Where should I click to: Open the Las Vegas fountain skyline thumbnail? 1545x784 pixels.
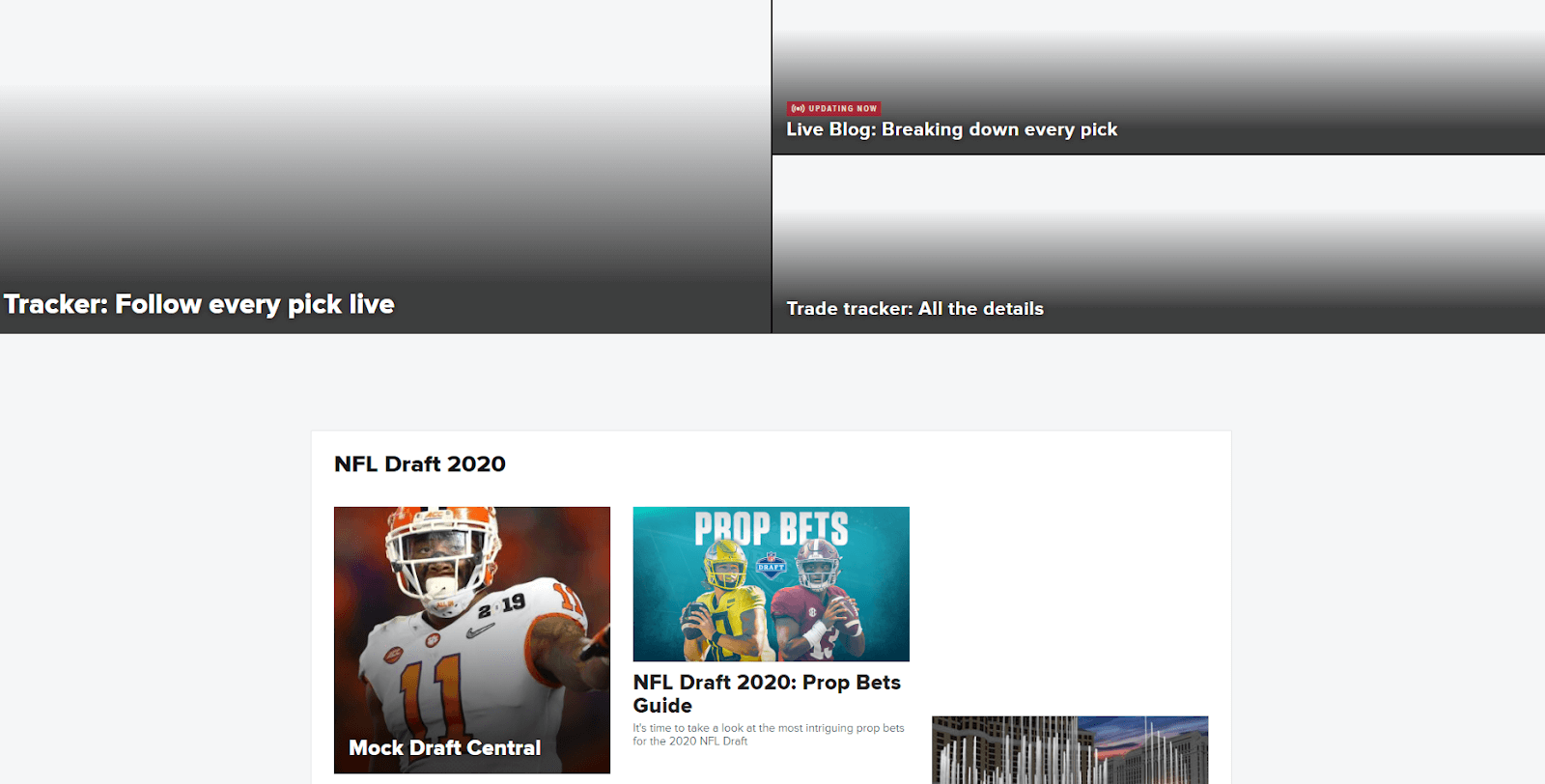(x=1070, y=750)
